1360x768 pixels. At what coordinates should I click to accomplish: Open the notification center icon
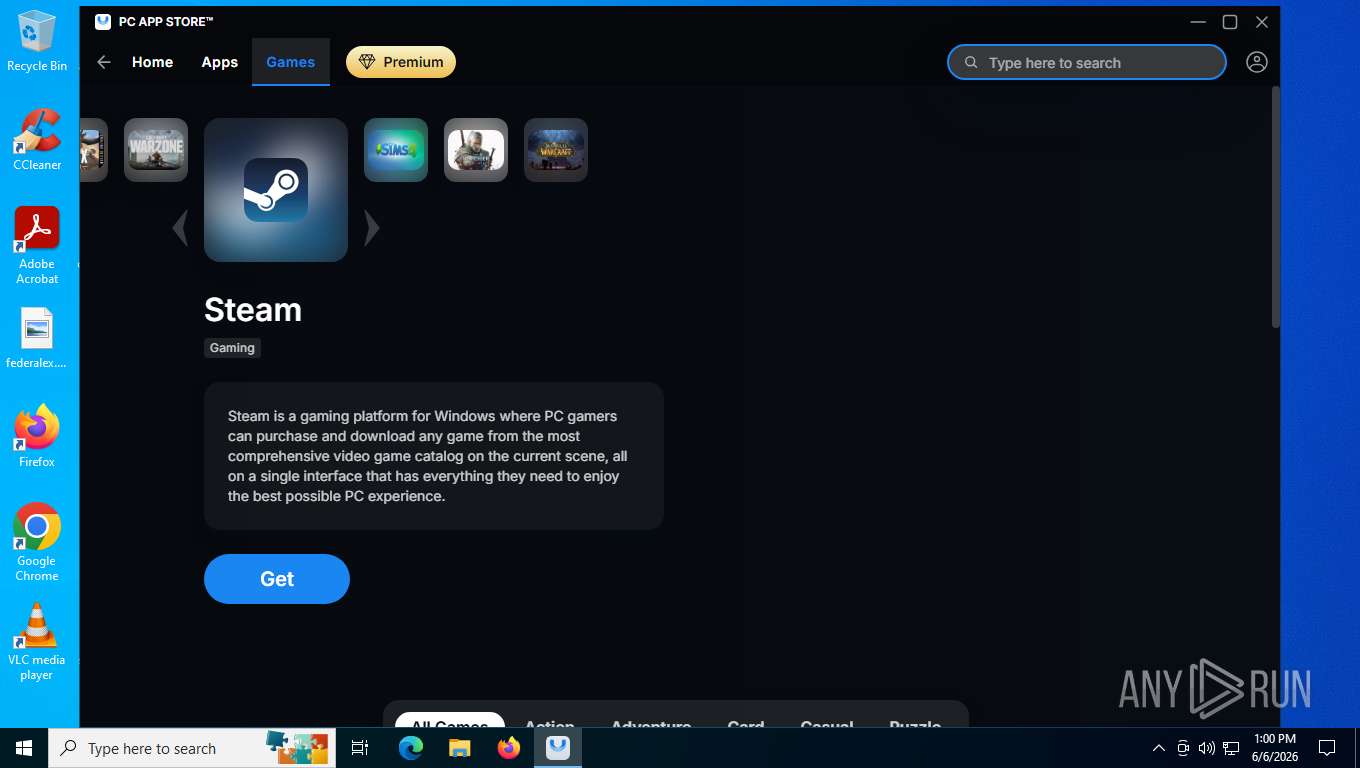click(1327, 748)
